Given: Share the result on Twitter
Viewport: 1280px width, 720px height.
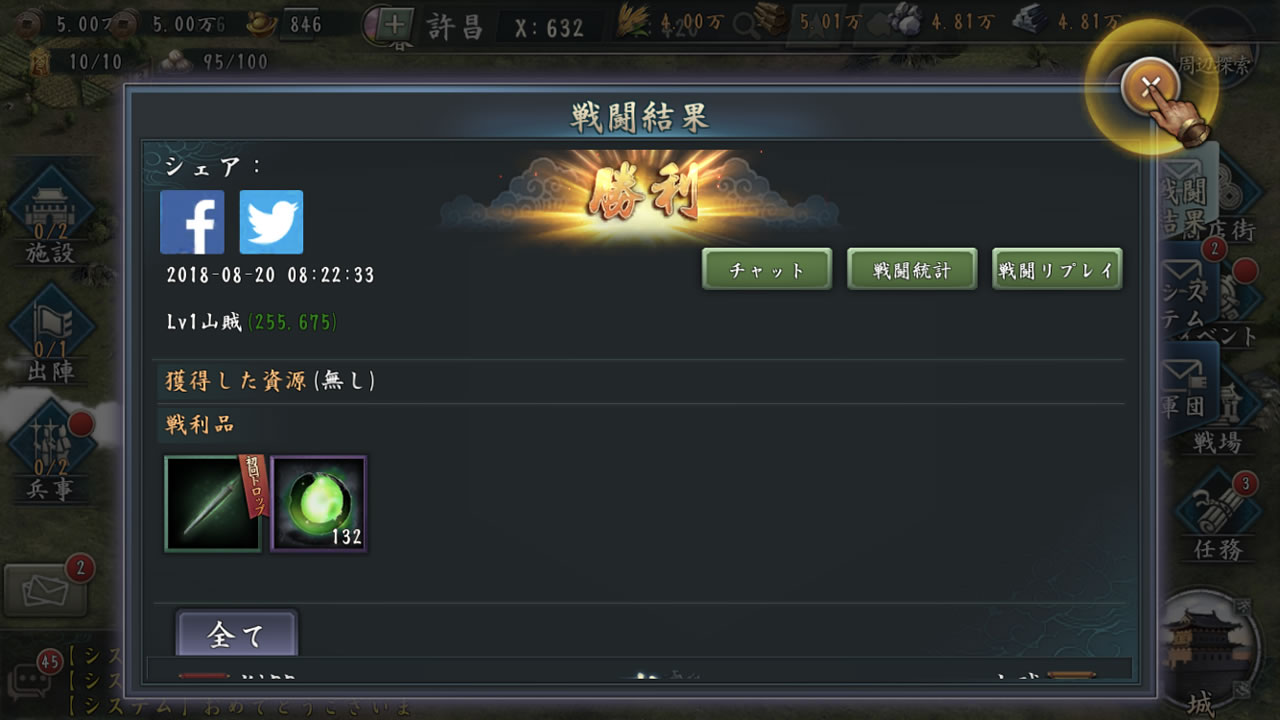Looking at the screenshot, I should [271, 222].
